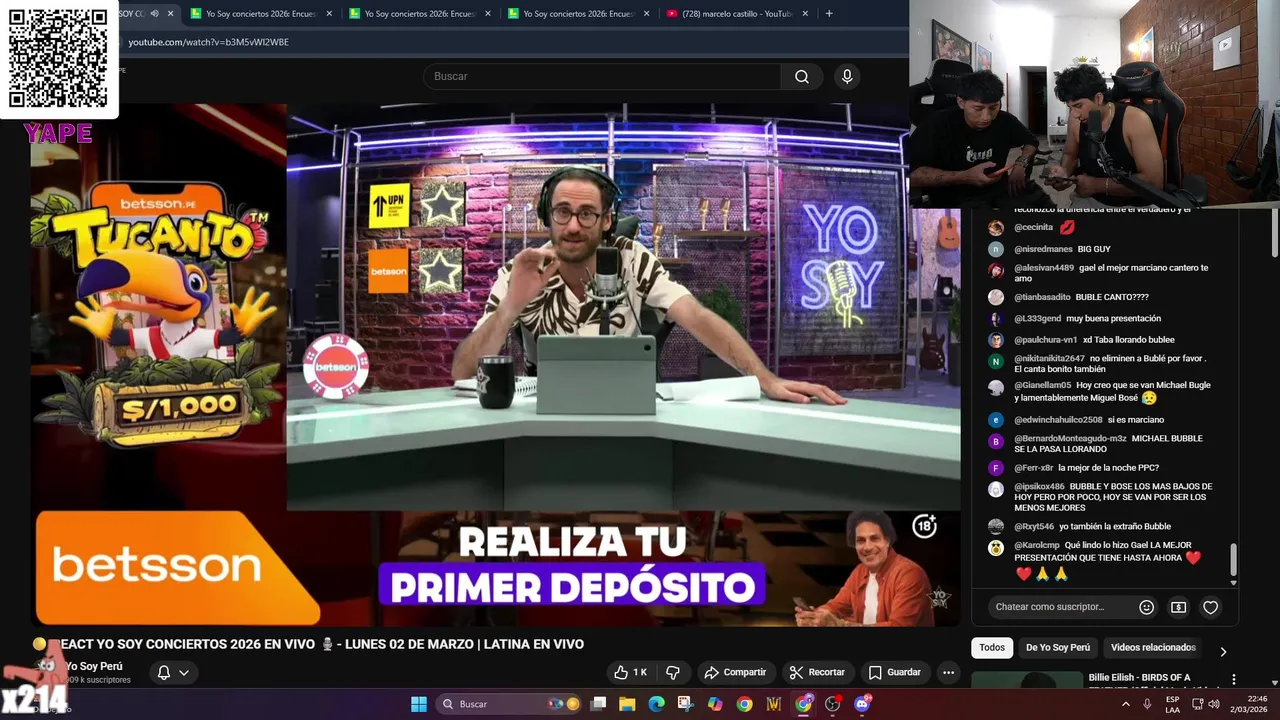The height and width of the screenshot is (720, 1280).
Task: Click the YouTube search magnifier button
Action: click(x=801, y=76)
